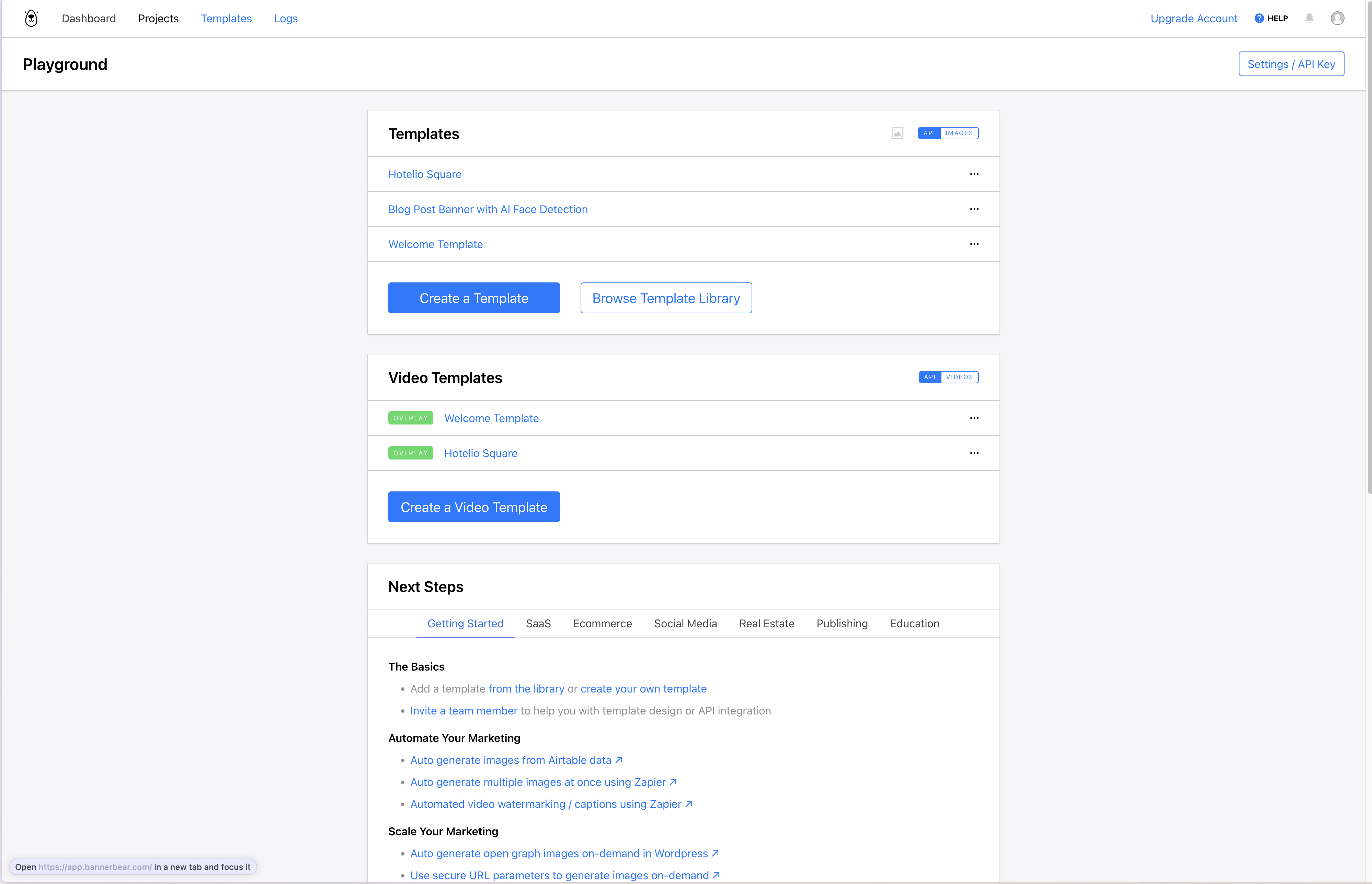Screen dimensions: 1372x884
Task: Open the Hotelio Square template options menu
Action: pyautogui.click(x=974, y=174)
